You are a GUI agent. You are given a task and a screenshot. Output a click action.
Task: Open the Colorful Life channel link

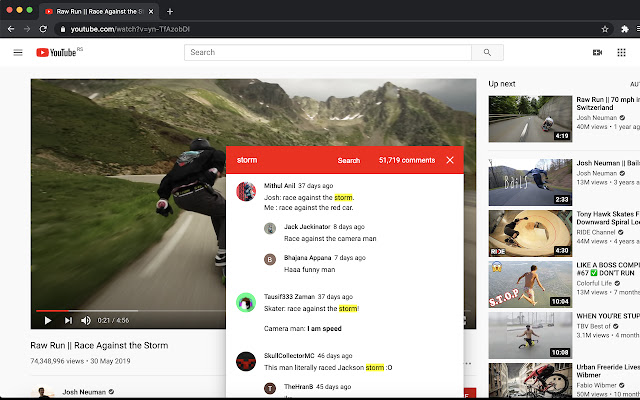pos(594,283)
